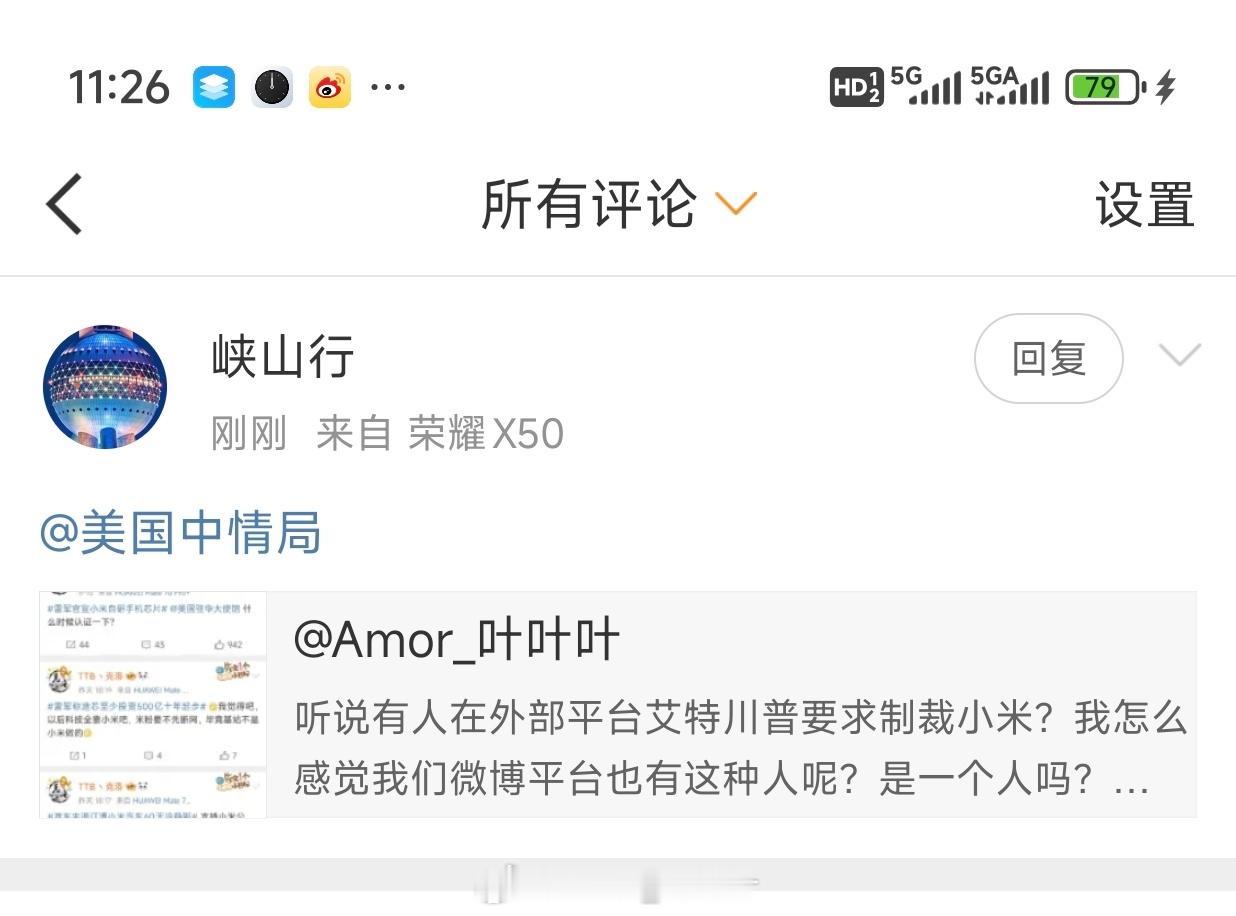Open the username 峡山行
This screenshot has height=916, width=1236.
[283, 357]
